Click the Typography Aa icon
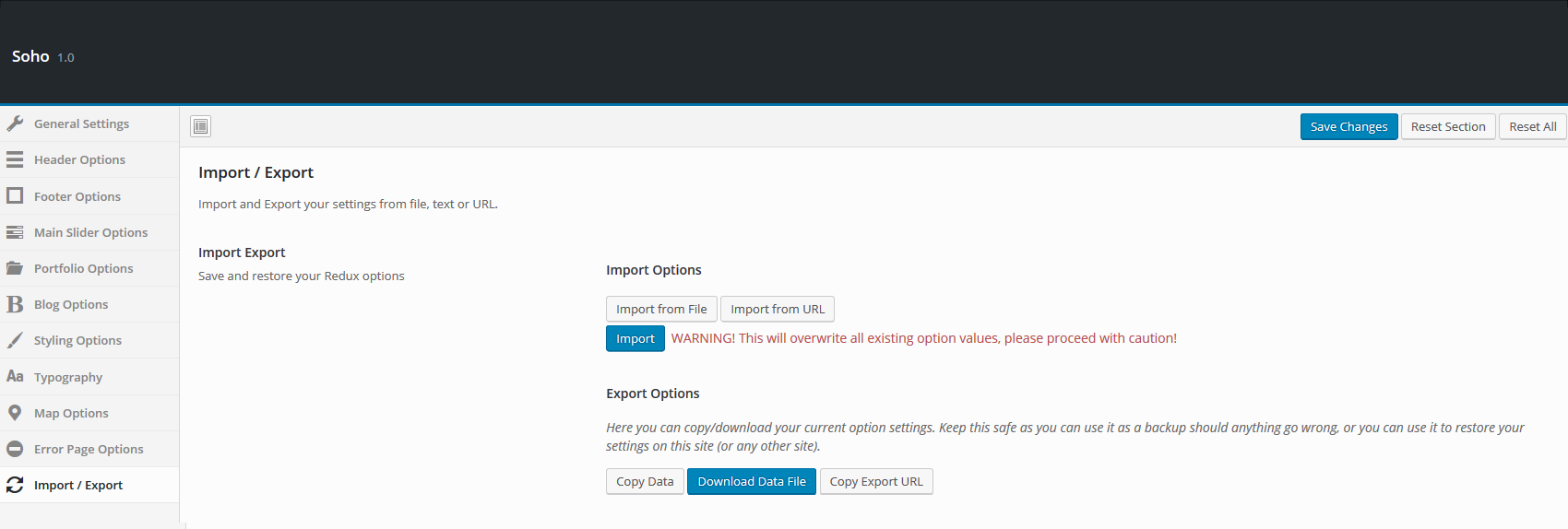Image resolution: width=1568 pixels, height=529 pixels. coord(15,376)
